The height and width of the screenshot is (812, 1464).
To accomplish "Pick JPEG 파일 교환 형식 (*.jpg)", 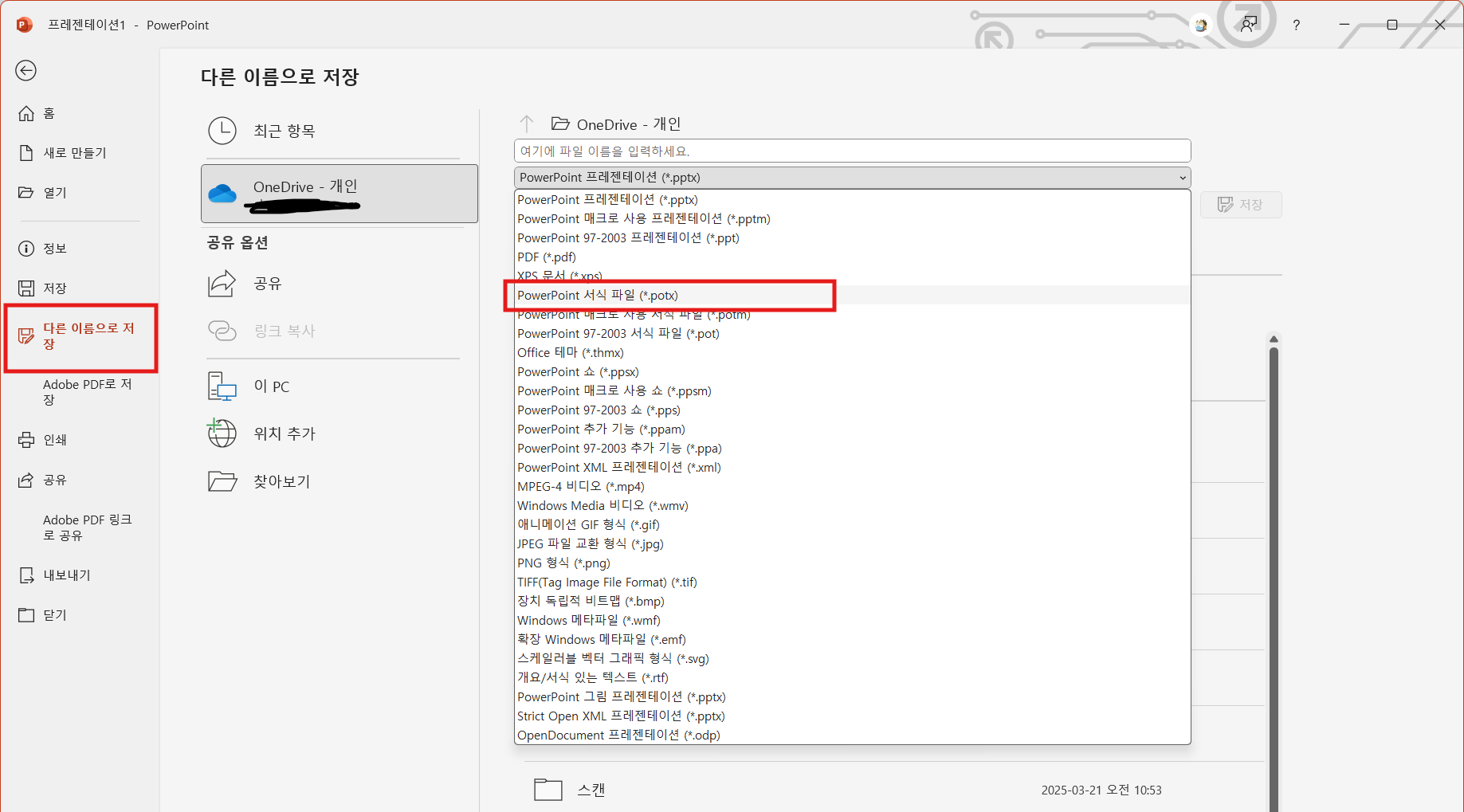I will (x=853, y=544).
